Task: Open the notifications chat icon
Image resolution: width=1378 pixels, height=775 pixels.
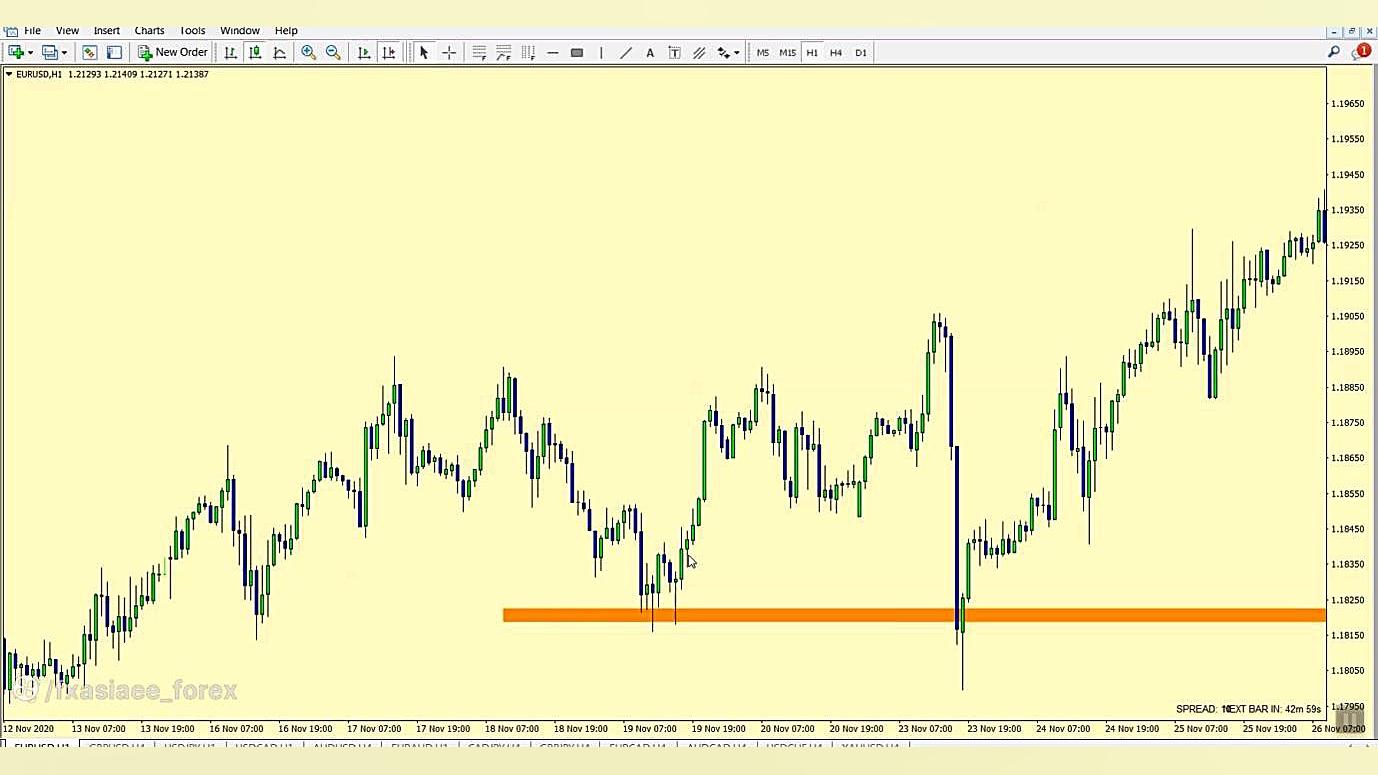Action: tap(1360, 52)
